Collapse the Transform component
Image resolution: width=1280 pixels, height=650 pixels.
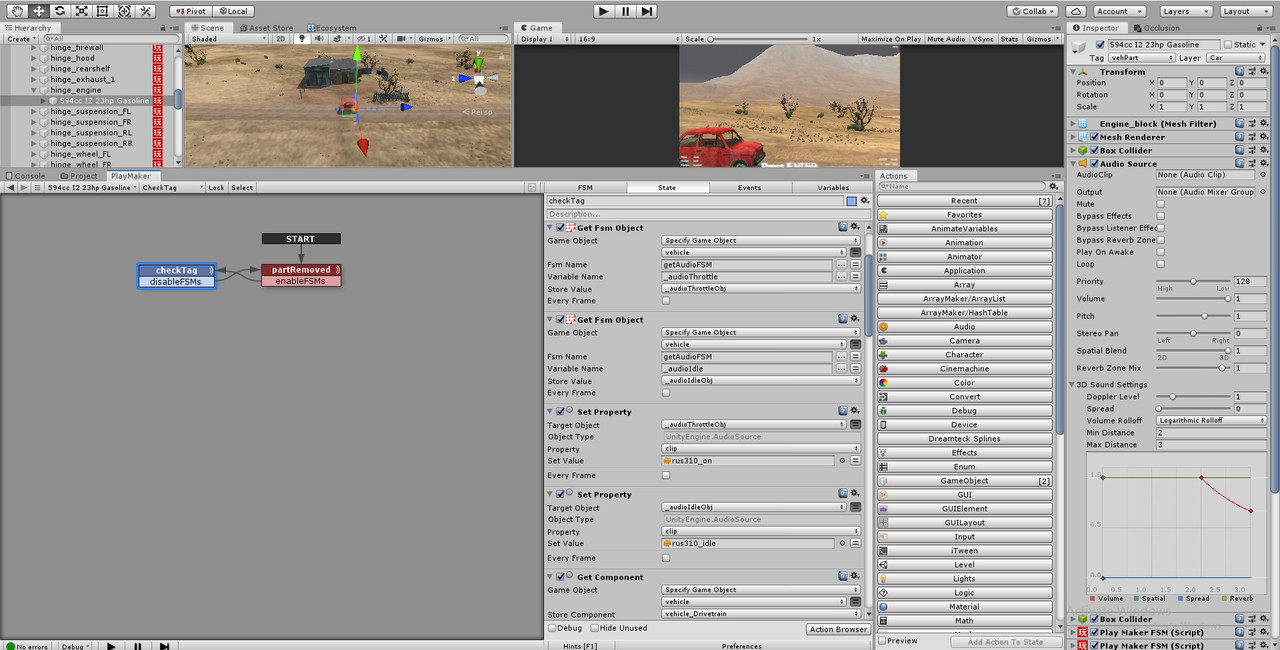1075,72
